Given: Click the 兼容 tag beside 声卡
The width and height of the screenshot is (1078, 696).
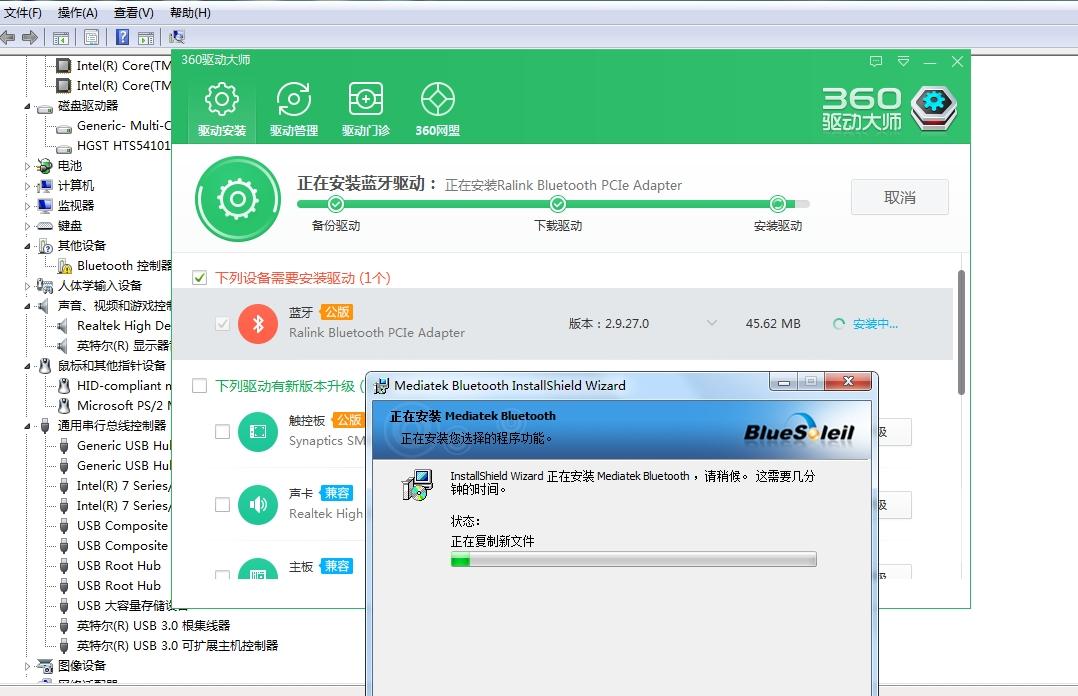Looking at the screenshot, I should pos(337,492).
